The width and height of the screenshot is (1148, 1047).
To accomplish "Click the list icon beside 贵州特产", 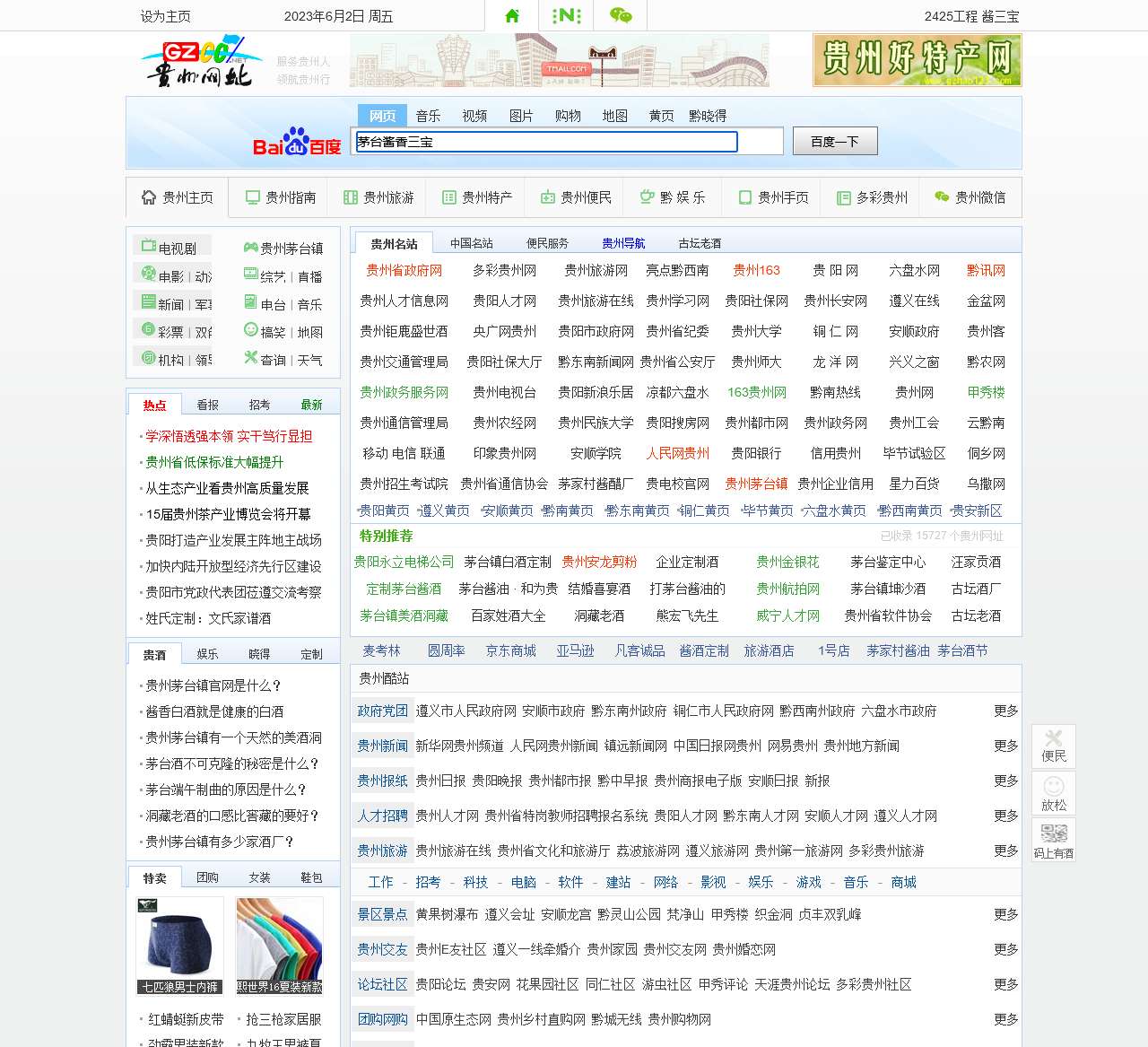I will point(449,197).
